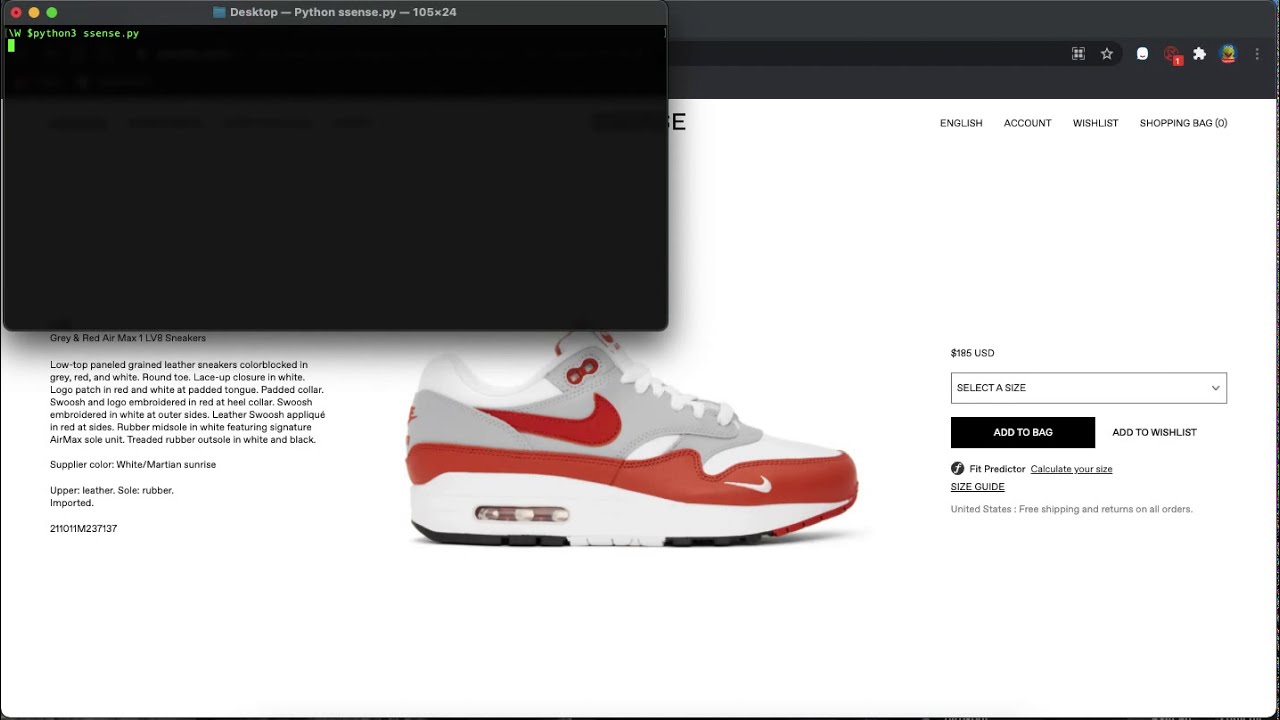
Task: Click Upper: leather. Sole: rubber. text
Action: [112, 490]
